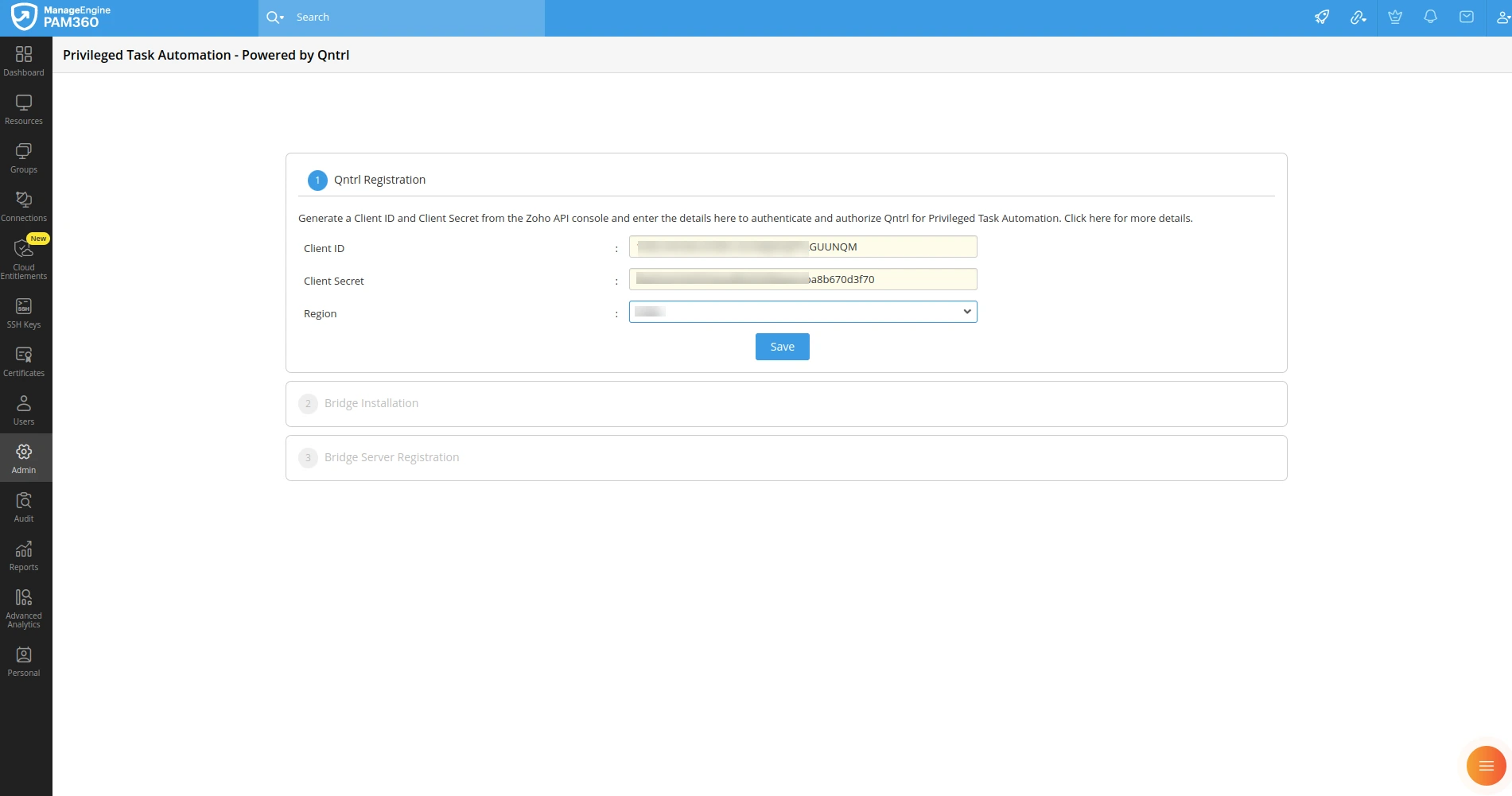
Task: Select the Resources icon
Action: [x=24, y=109]
